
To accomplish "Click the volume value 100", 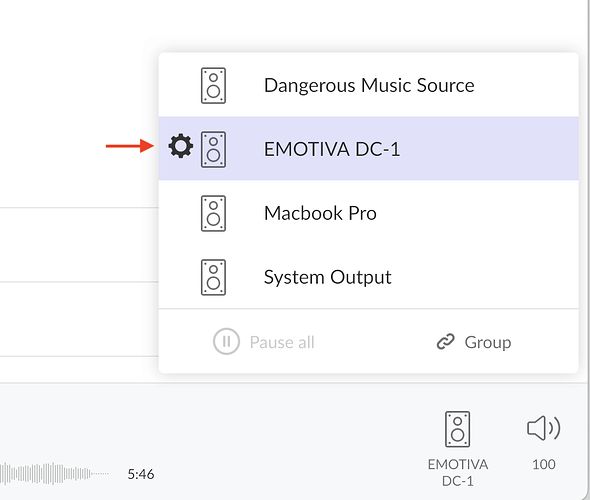I will click(x=544, y=464).
